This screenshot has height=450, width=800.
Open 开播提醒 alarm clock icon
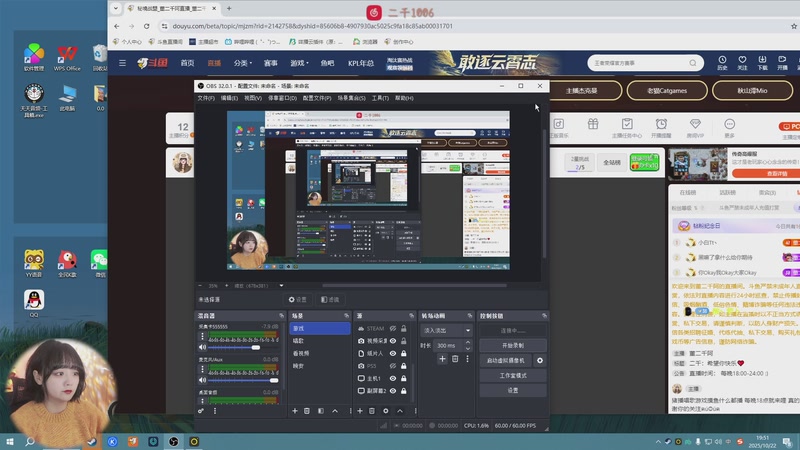661,124
